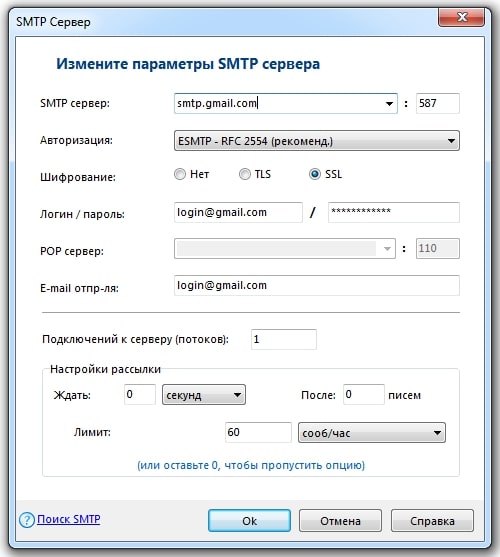Select the SSL encryption option
Screen dimensions: 500x557
coord(315,174)
